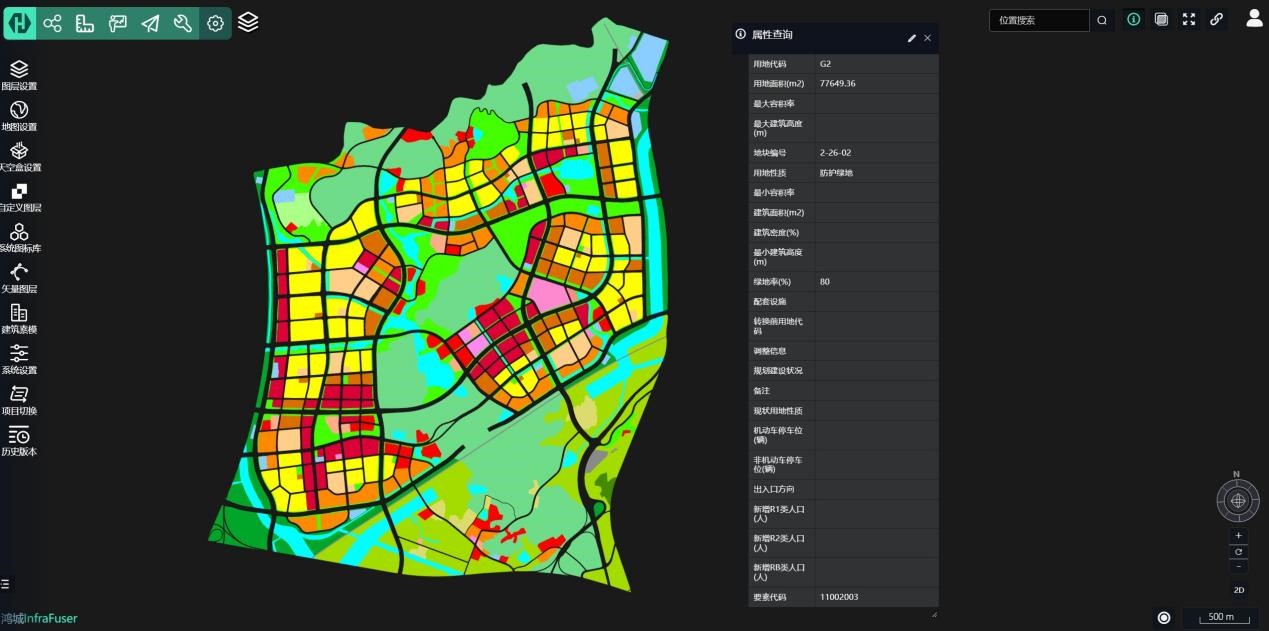Expand the bottom-left list menu icon

tap(5, 584)
